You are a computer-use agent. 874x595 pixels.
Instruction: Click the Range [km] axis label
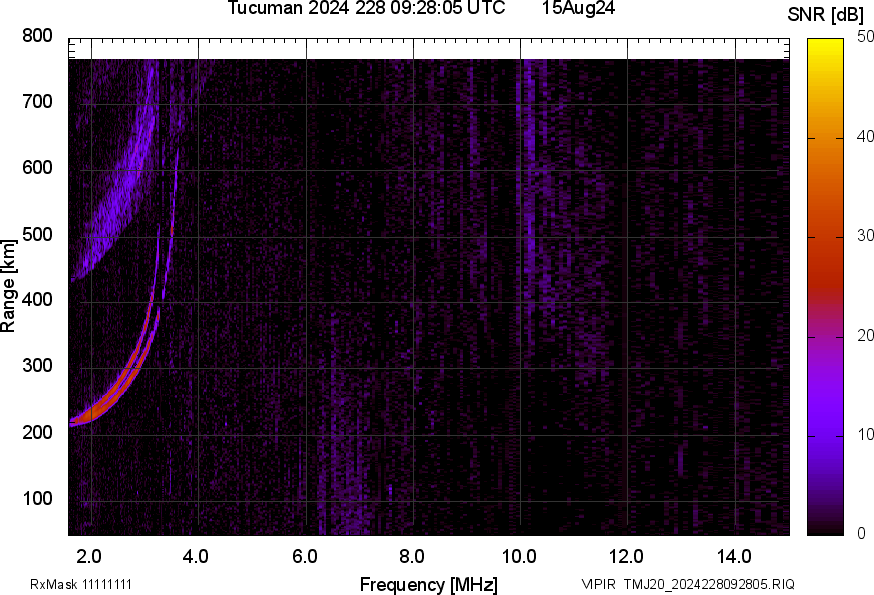[9, 285]
